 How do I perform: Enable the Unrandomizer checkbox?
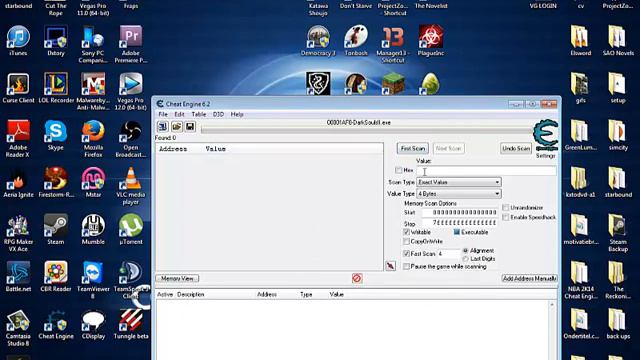[505, 207]
